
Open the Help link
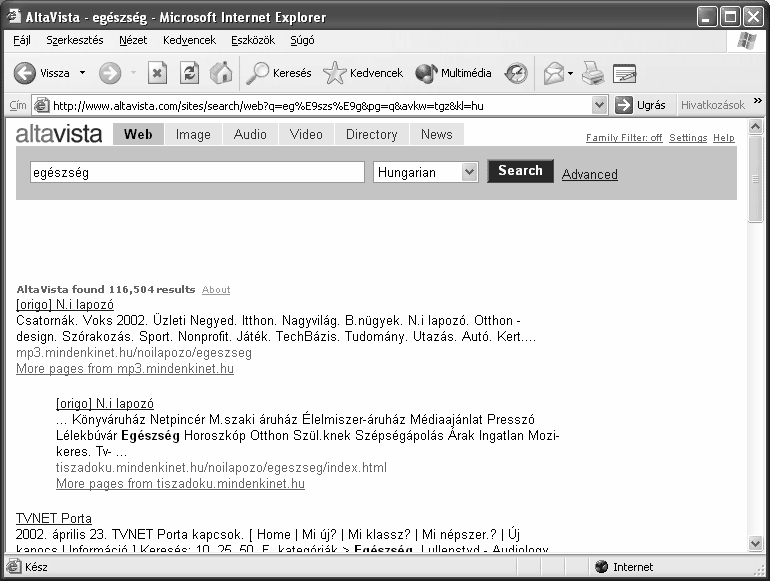click(724, 138)
